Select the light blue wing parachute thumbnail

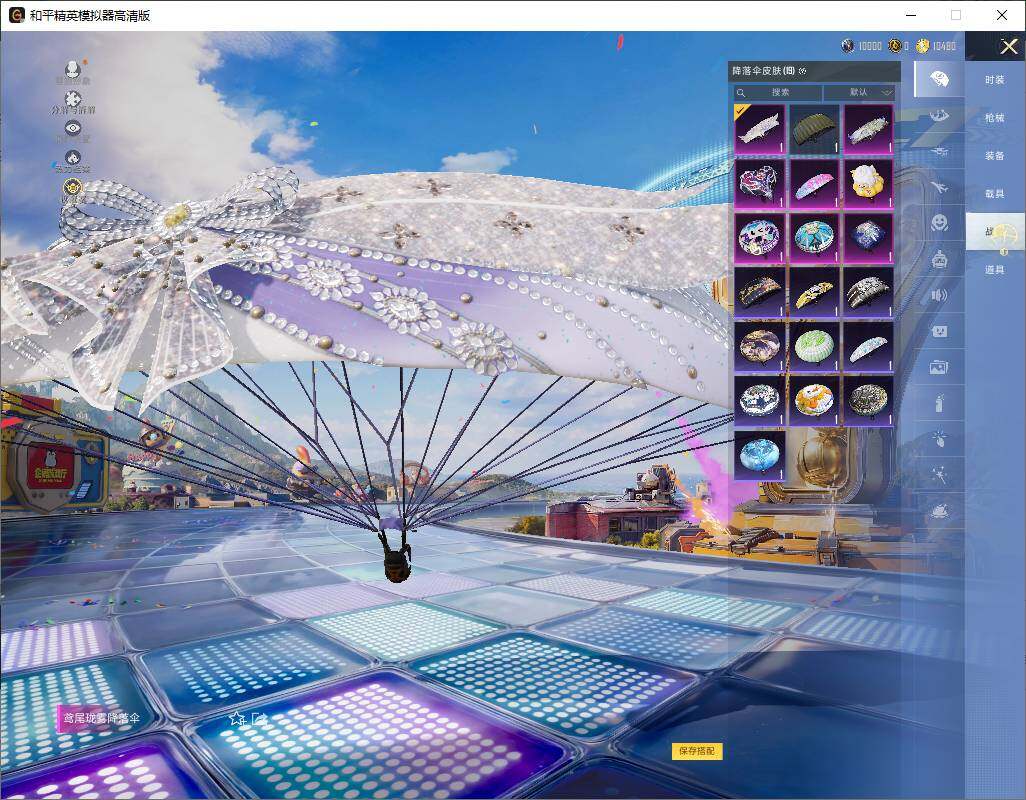pyautogui.click(x=868, y=346)
